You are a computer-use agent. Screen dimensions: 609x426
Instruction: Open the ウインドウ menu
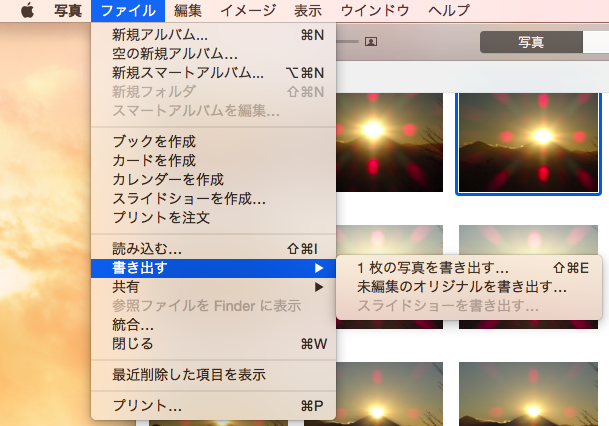375,10
